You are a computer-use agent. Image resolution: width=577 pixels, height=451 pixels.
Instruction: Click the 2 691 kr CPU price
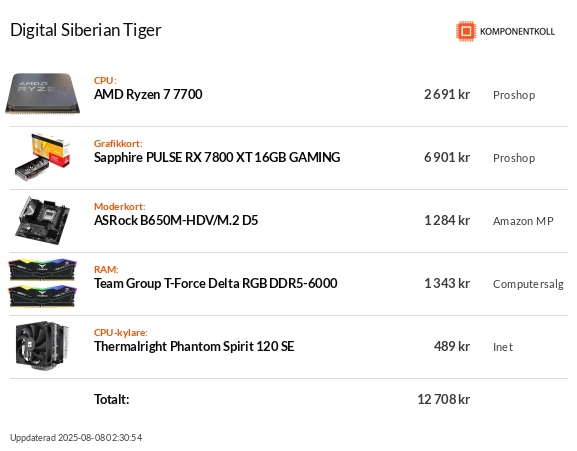click(447, 95)
